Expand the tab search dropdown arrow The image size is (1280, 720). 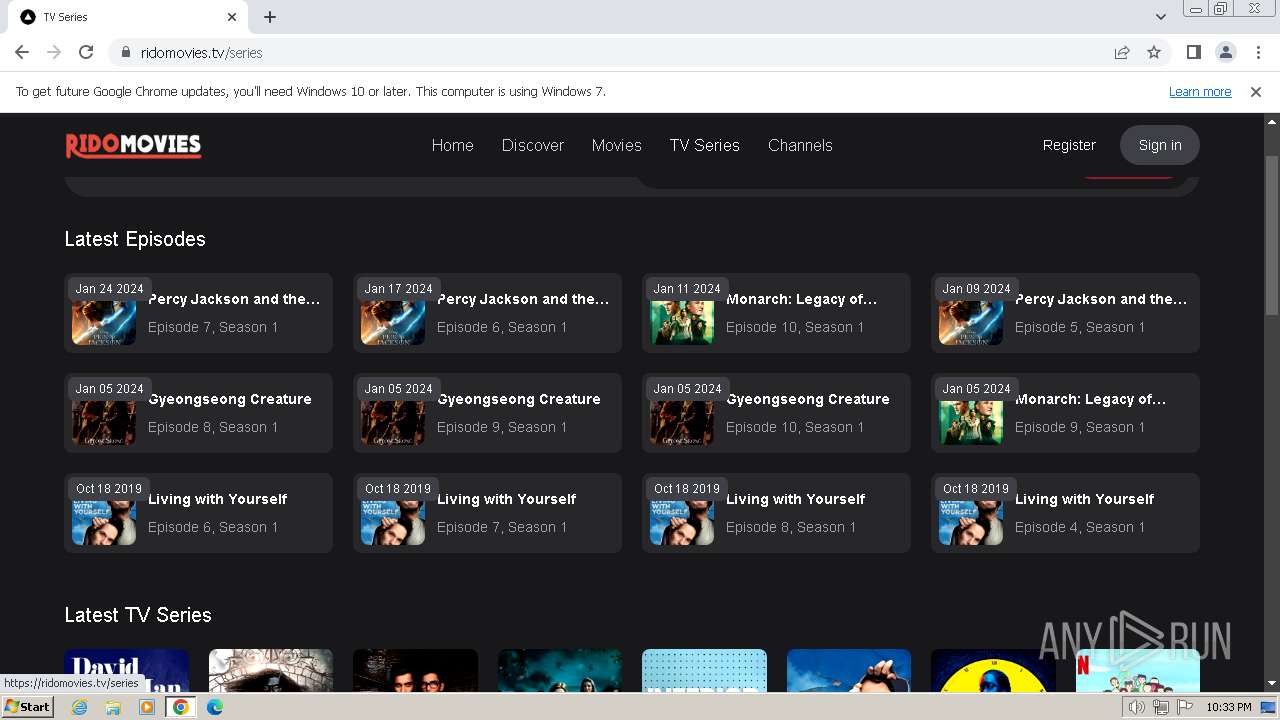(x=1160, y=17)
